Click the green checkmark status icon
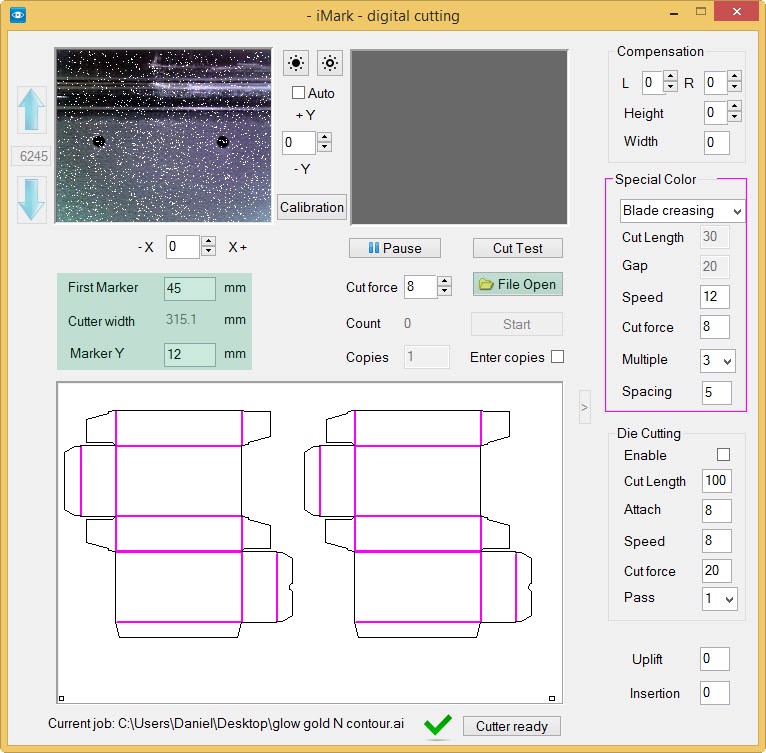 [x=438, y=725]
